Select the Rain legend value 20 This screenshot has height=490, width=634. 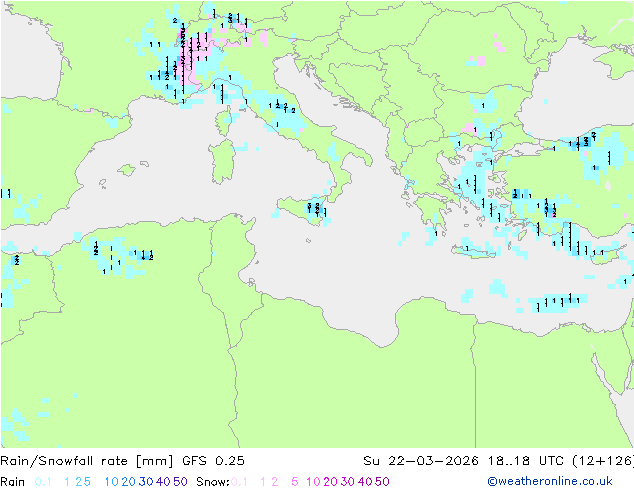129,482
